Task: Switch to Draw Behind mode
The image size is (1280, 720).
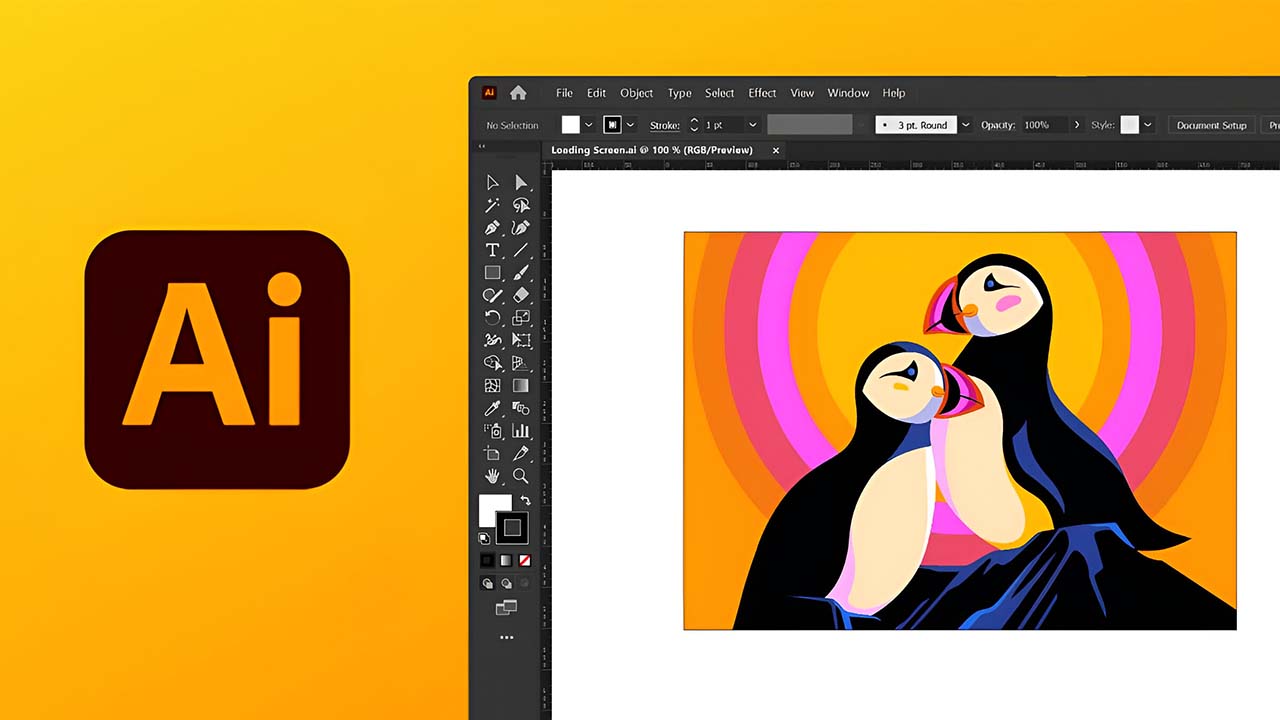Action: [x=506, y=583]
